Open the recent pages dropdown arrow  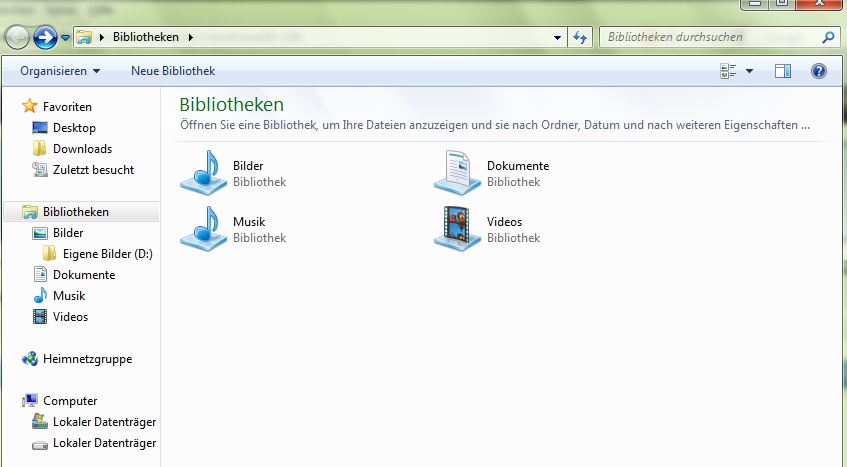pyautogui.click(x=65, y=38)
